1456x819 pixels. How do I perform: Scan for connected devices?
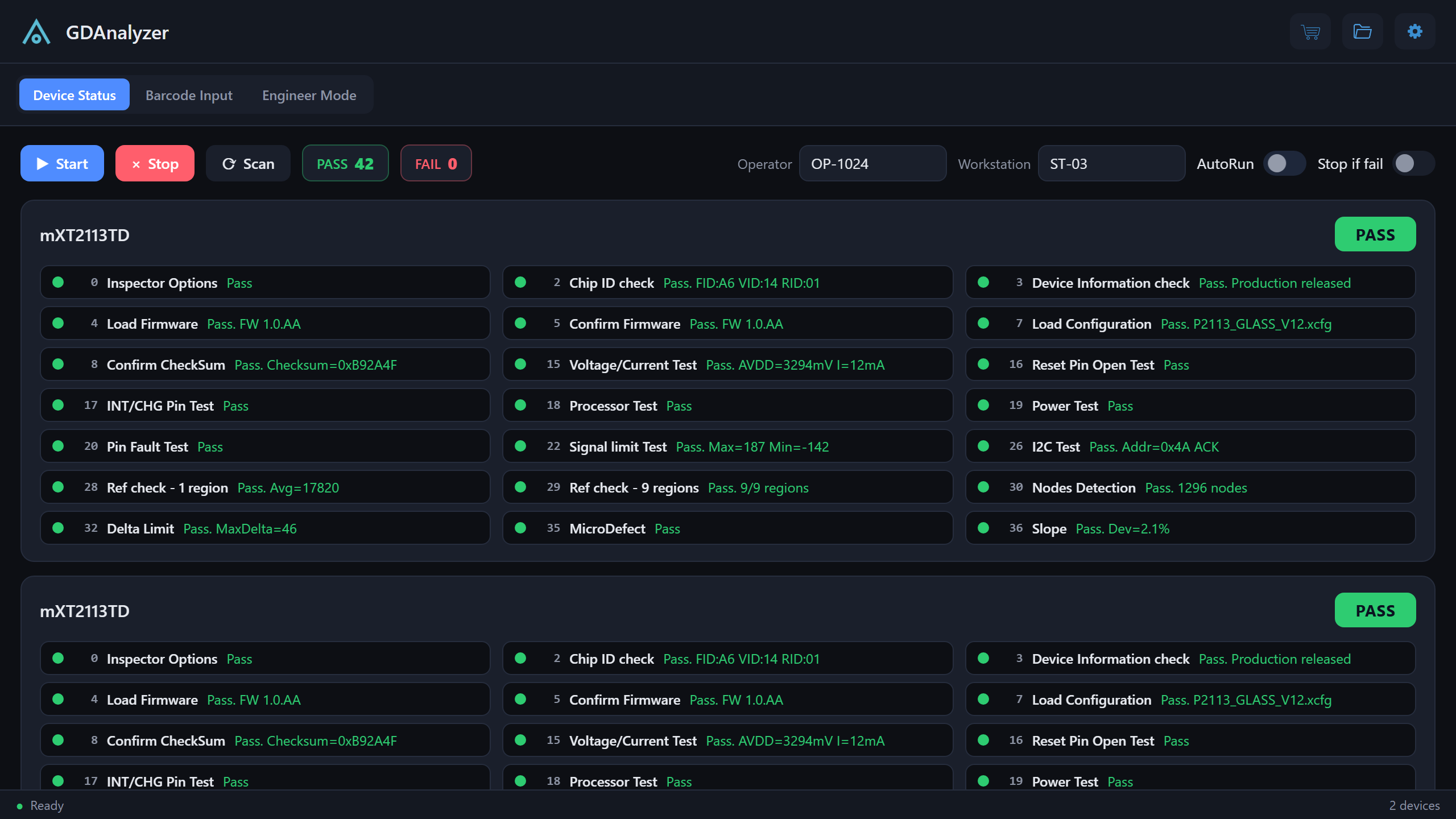click(x=248, y=164)
